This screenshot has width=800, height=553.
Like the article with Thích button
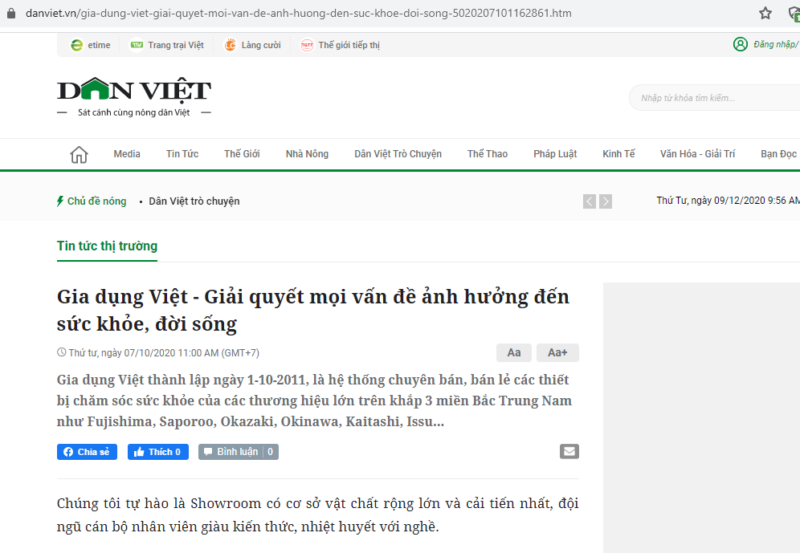click(x=158, y=451)
